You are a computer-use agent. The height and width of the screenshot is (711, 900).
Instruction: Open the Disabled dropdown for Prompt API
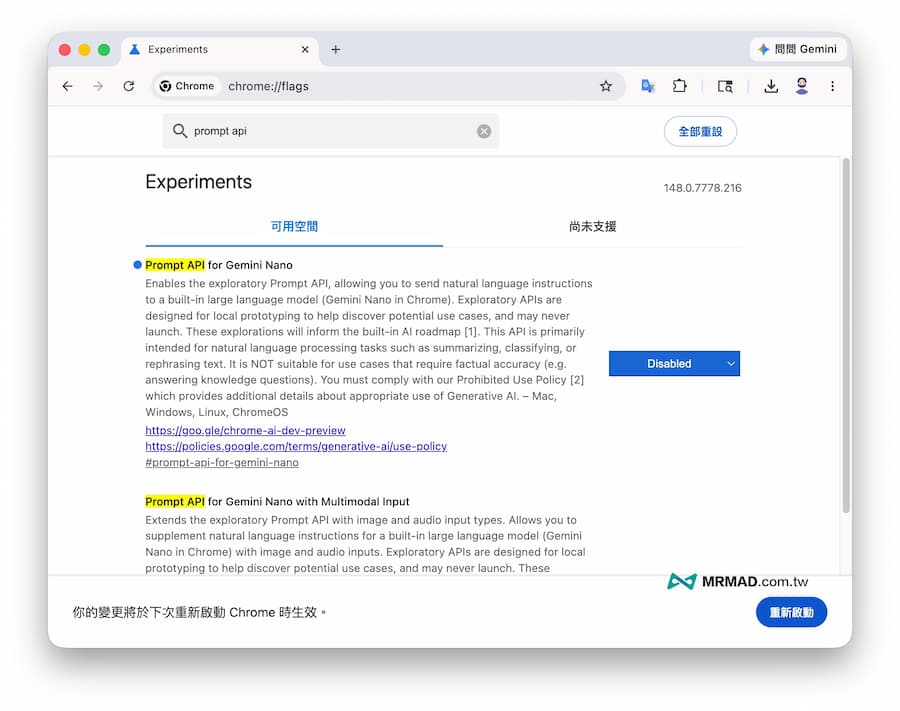(674, 363)
